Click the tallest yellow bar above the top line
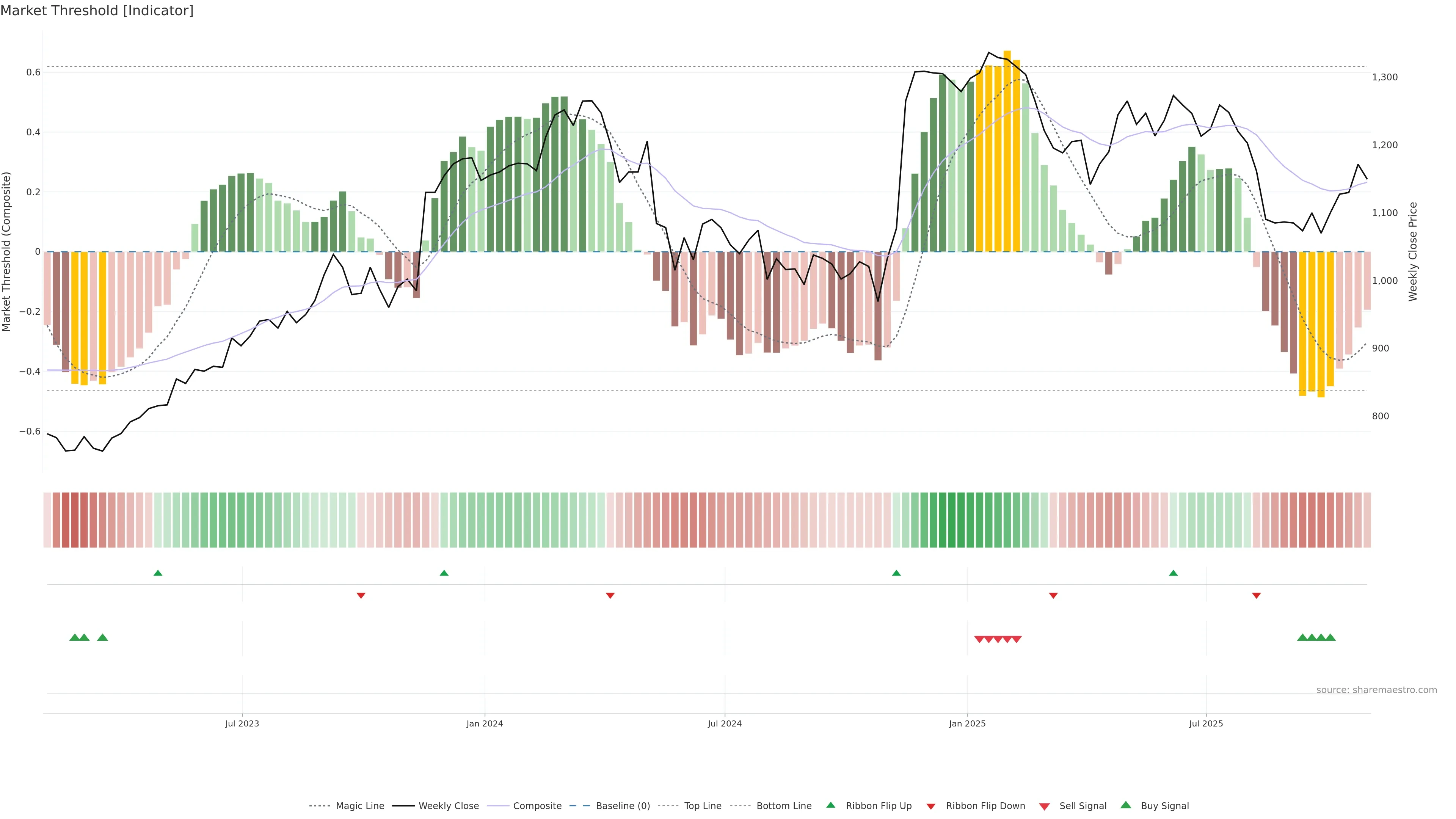Image resolution: width=1456 pixels, height=819 pixels. pos(1007,152)
